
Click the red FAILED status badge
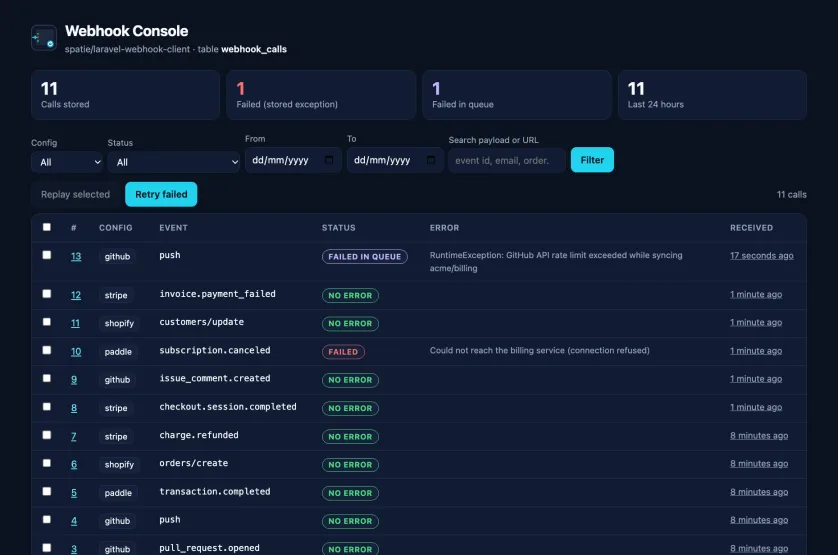(343, 352)
